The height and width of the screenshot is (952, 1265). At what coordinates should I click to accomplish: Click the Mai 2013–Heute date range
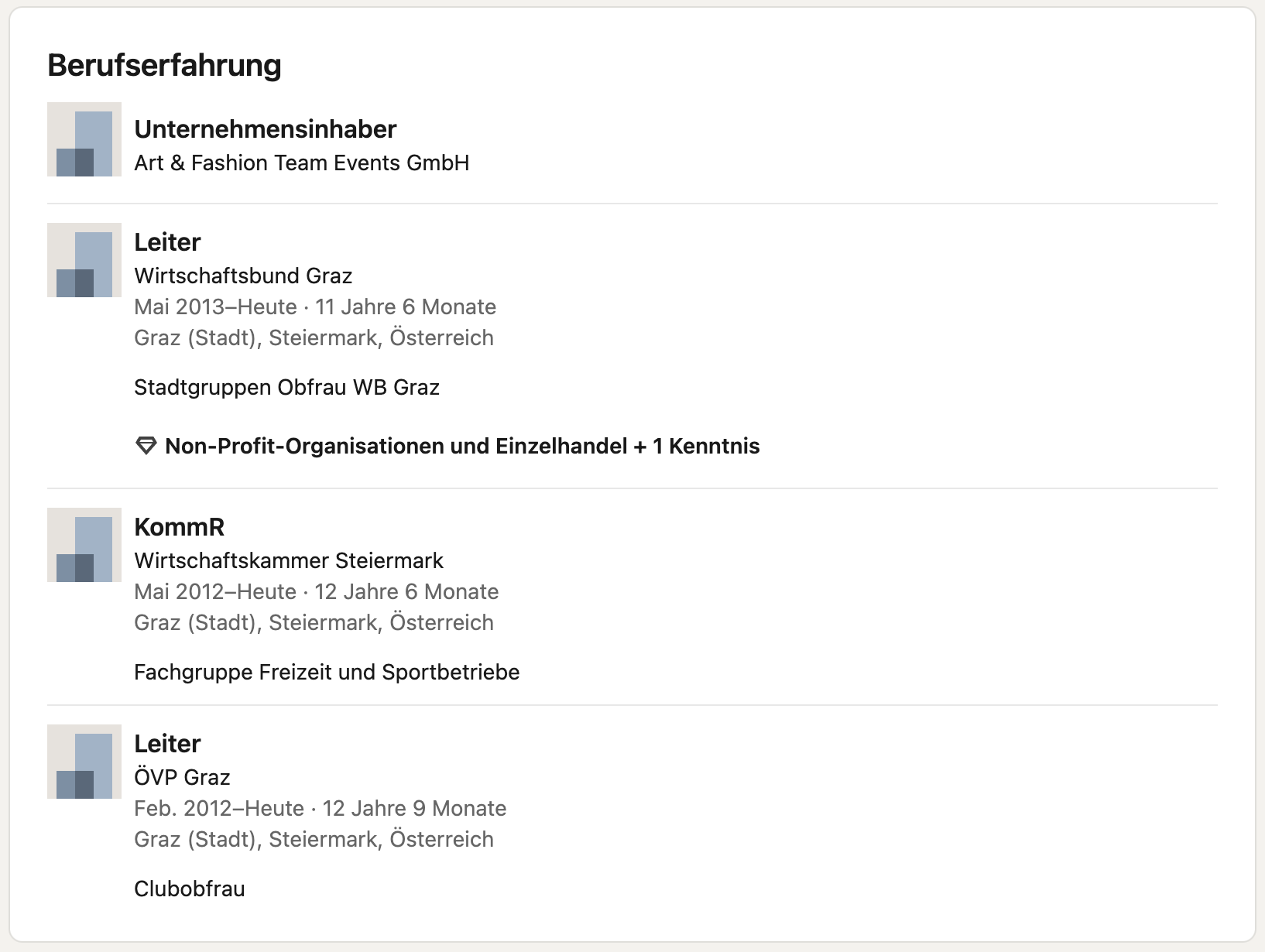(215, 306)
